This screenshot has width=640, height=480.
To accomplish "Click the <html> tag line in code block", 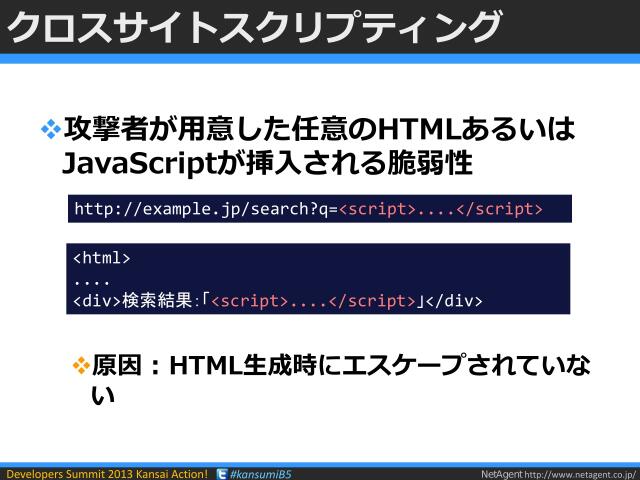I will 102,258.
